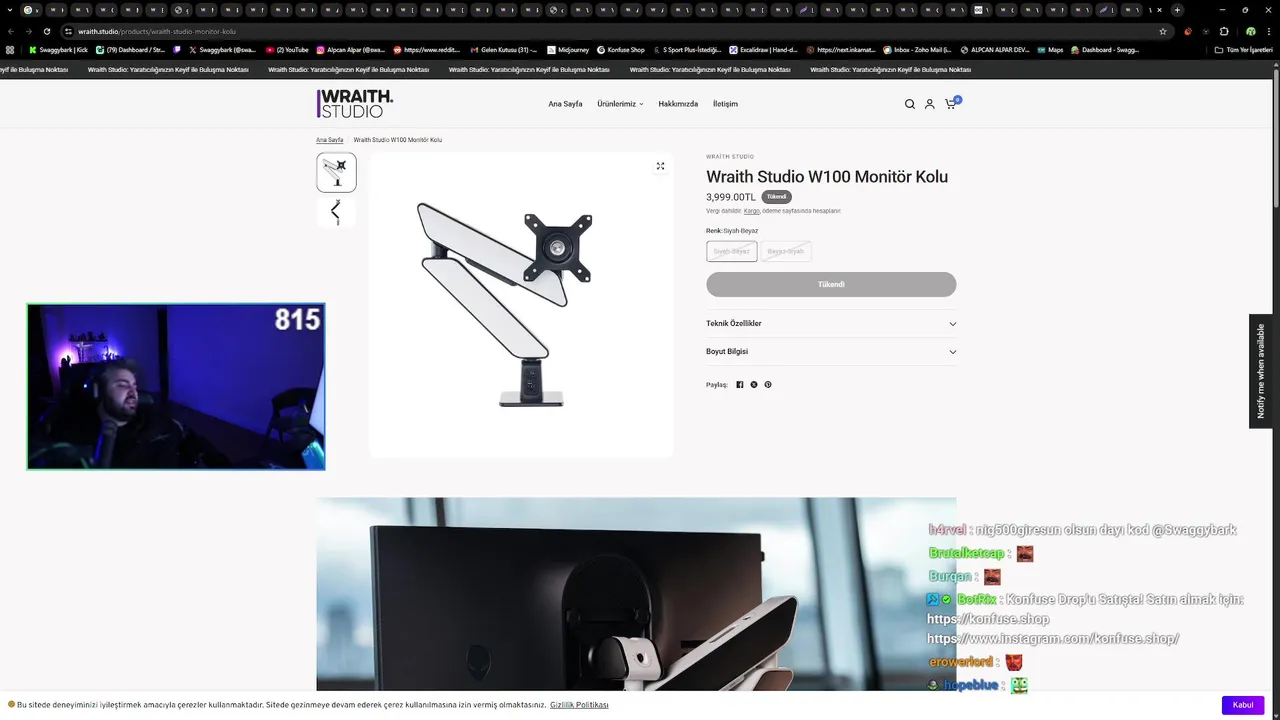Go to Ana Sayfa in navigation
Screen dimensions: 1280x720
coord(565,104)
